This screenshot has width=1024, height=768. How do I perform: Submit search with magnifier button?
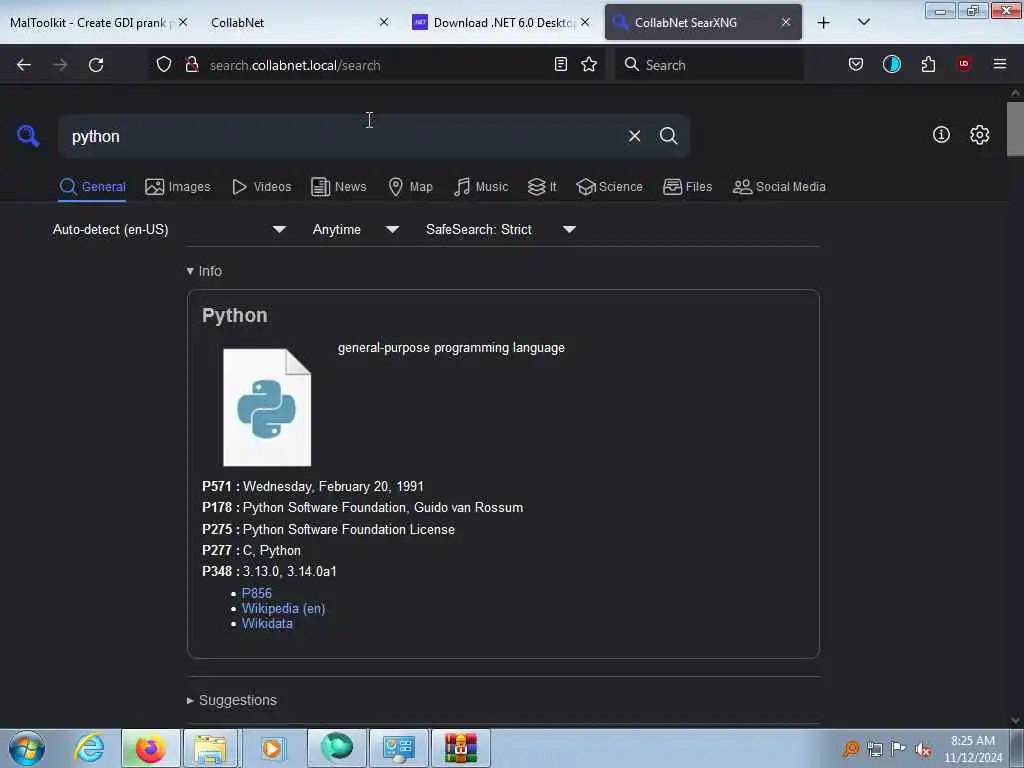668,136
